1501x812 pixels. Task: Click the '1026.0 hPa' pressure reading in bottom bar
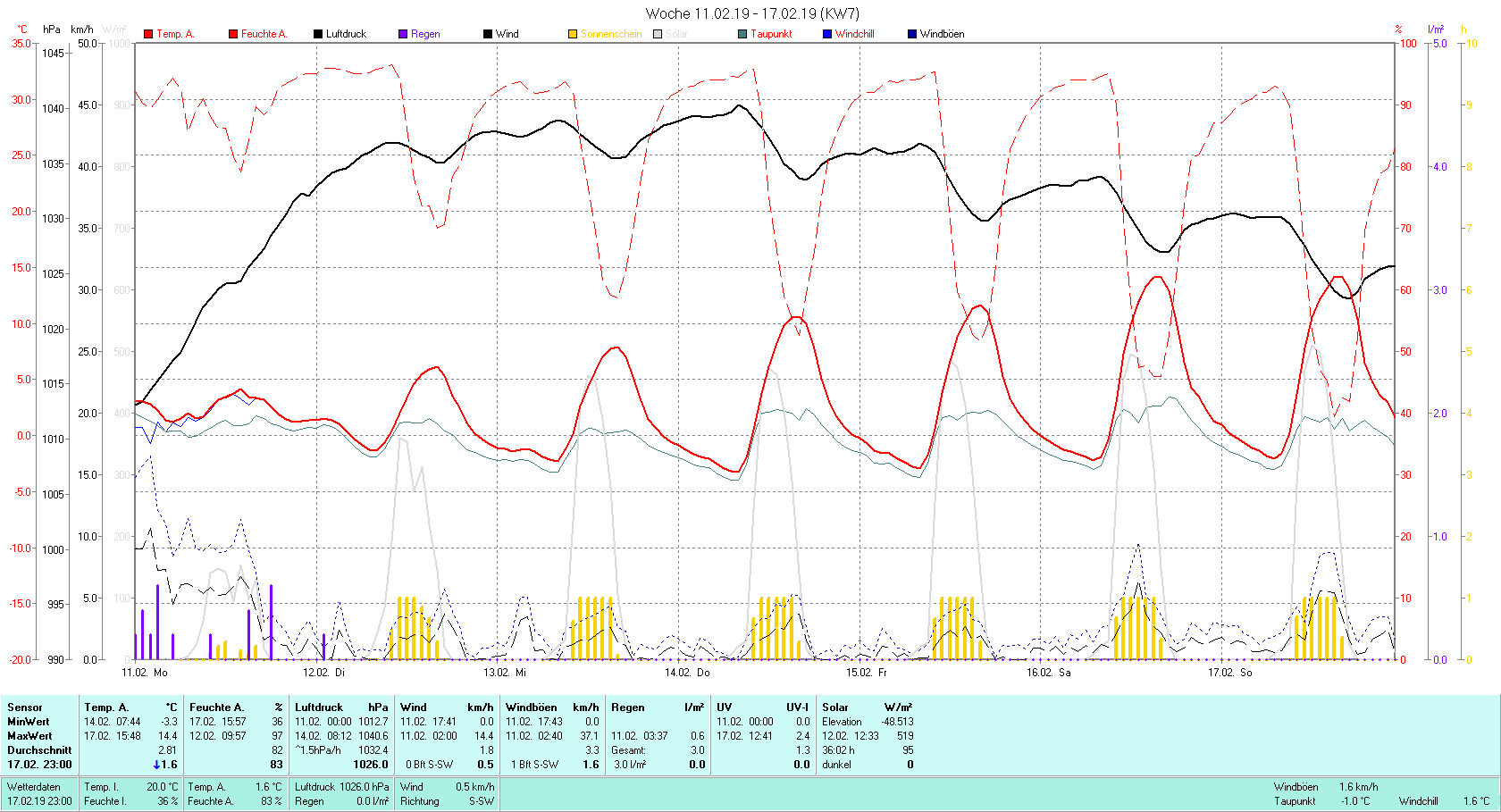pos(365,787)
